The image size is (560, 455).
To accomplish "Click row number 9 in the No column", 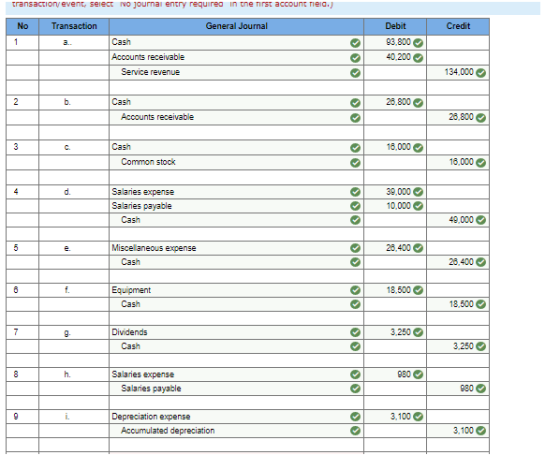I will (16, 416).
